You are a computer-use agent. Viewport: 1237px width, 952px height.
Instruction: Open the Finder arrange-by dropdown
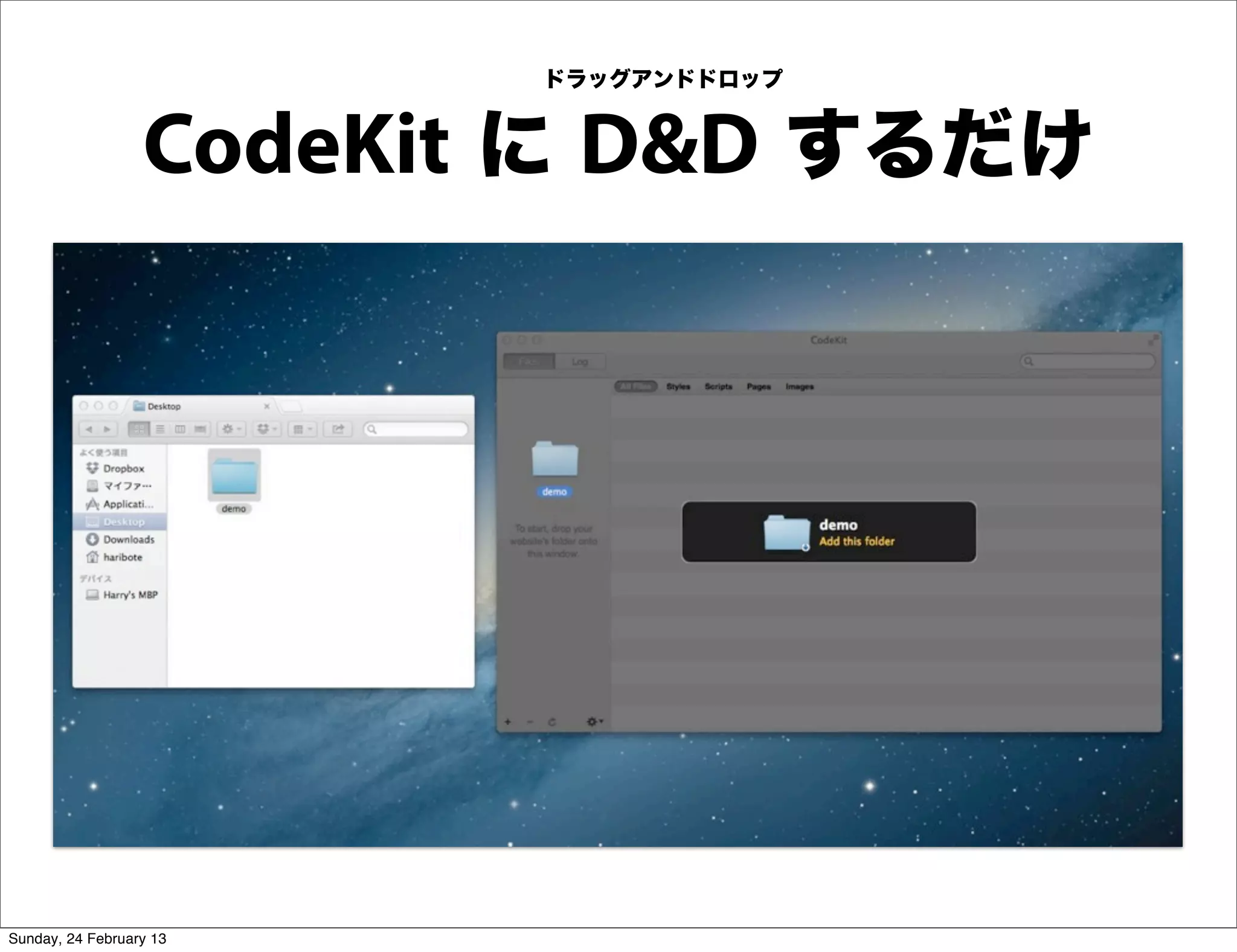(302, 429)
